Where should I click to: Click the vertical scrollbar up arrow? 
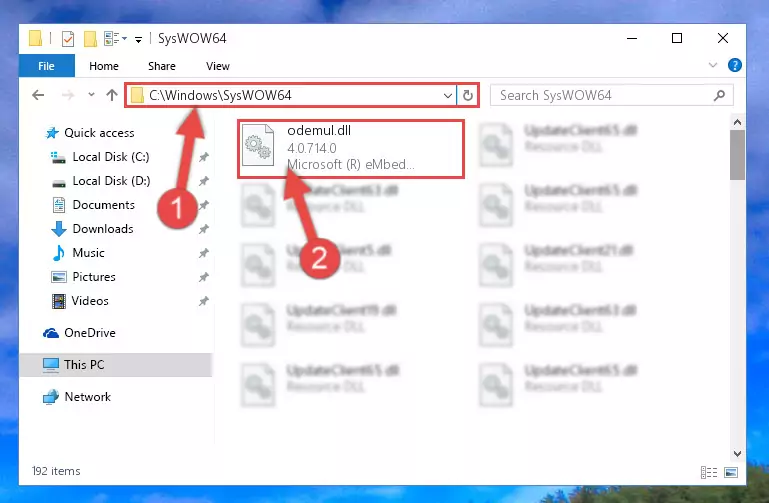coord(737,122)
